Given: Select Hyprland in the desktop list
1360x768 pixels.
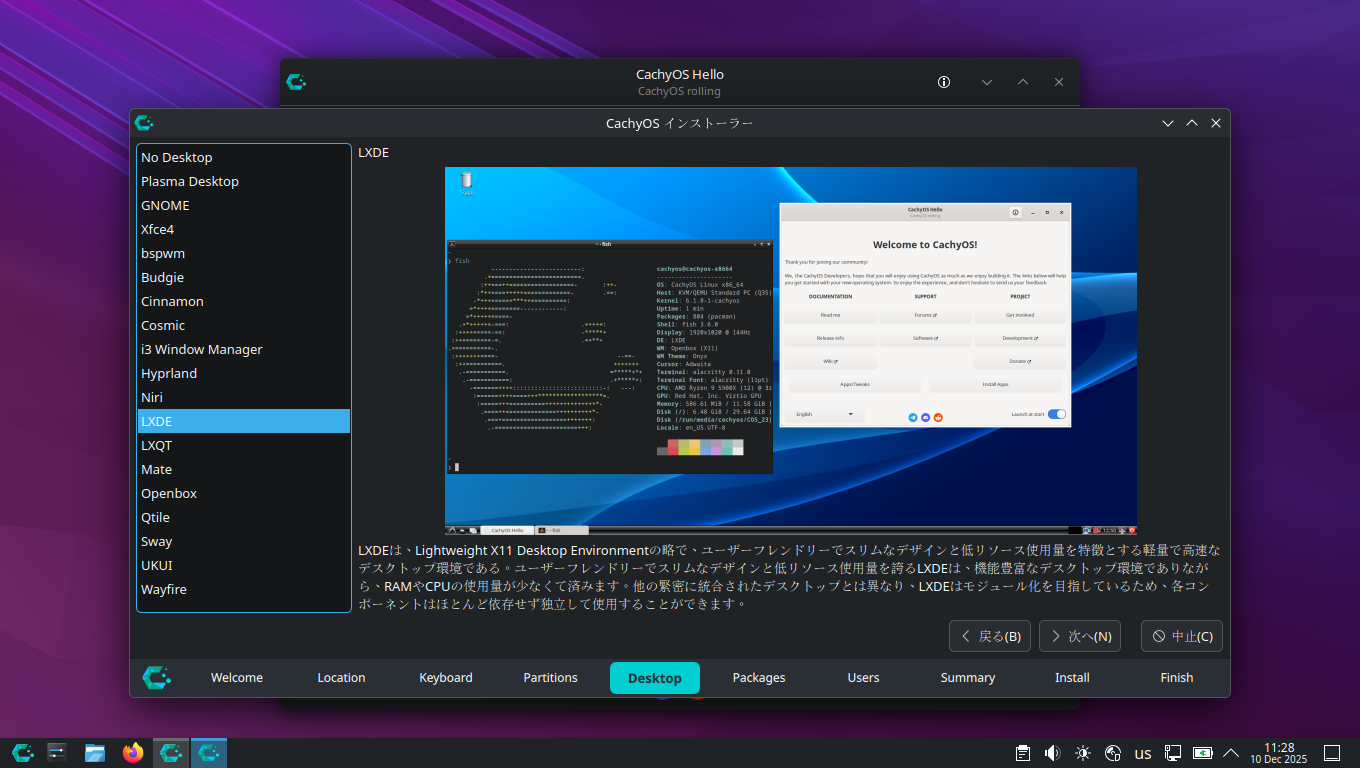Looking at the screenshot, I should click(169, 373).
